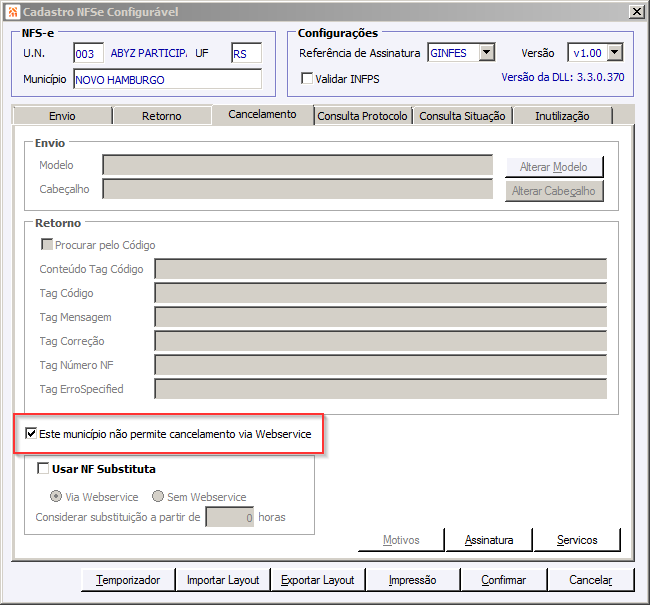Open the Assinatura button
The height and width of the screenshot is (605, 650).
coord(489,540)
